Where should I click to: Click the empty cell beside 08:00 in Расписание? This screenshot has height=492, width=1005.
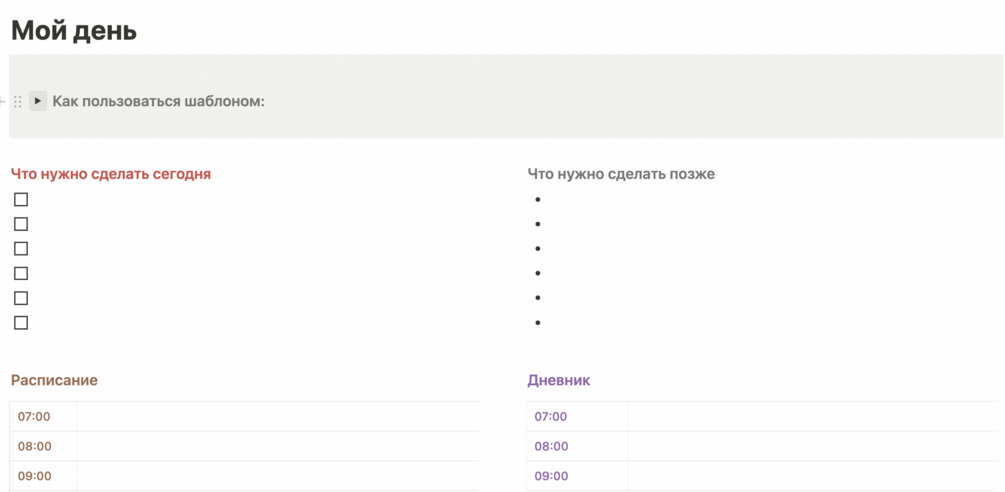277,446
